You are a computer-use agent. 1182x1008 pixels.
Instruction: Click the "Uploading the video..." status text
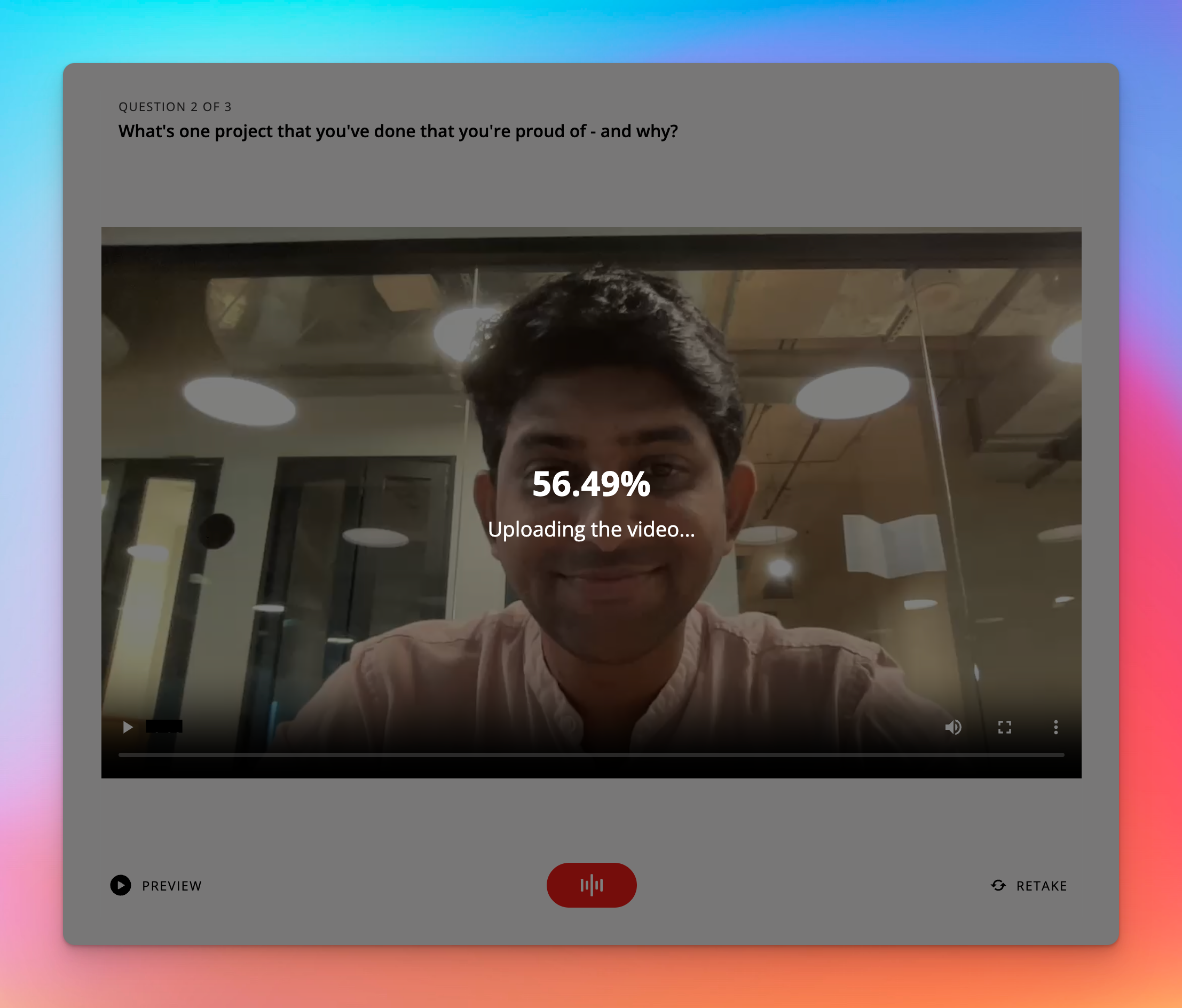pos(591,530)
